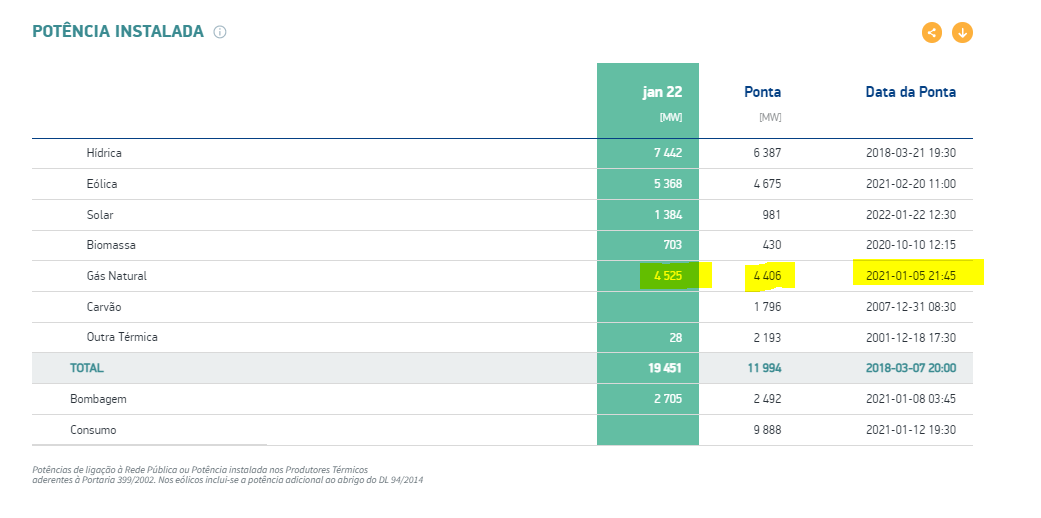Select the Solar row label

pos(100,215)
